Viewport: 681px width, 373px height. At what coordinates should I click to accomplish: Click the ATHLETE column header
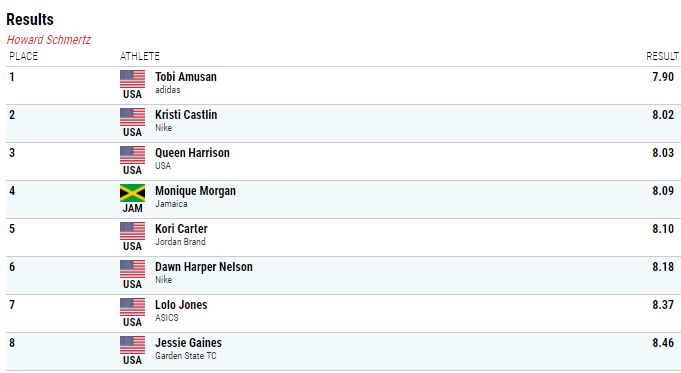tap(140, 56)
